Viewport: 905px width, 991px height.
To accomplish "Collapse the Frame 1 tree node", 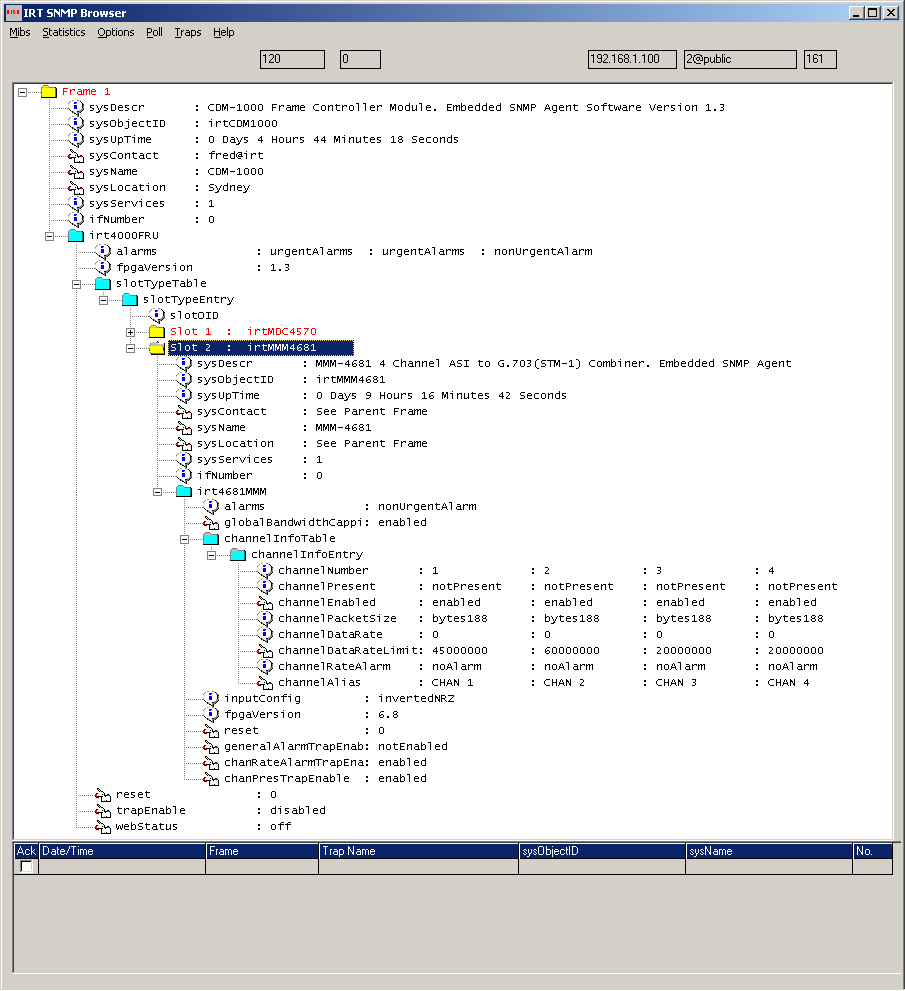I will point(22,92).
